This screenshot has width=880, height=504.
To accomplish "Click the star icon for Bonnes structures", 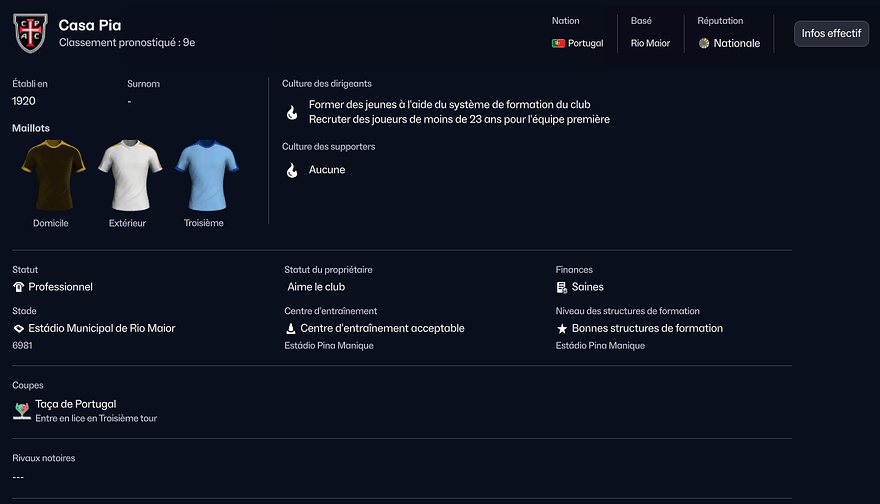I will [x=562, y=328].
